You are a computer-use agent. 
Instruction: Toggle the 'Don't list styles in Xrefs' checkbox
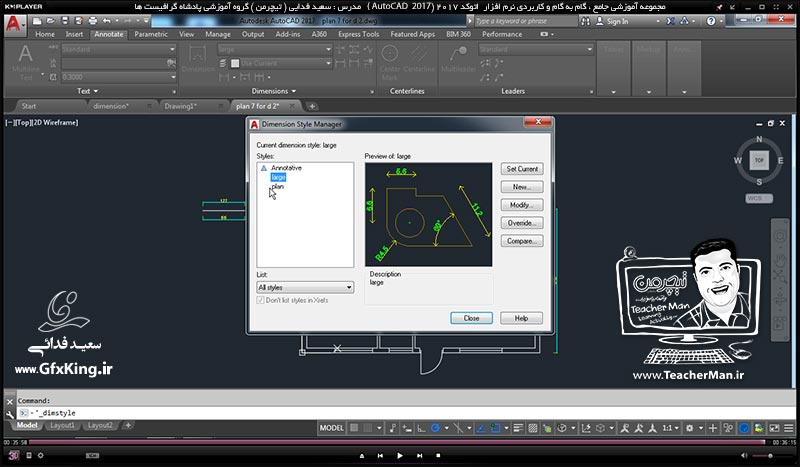261,300
